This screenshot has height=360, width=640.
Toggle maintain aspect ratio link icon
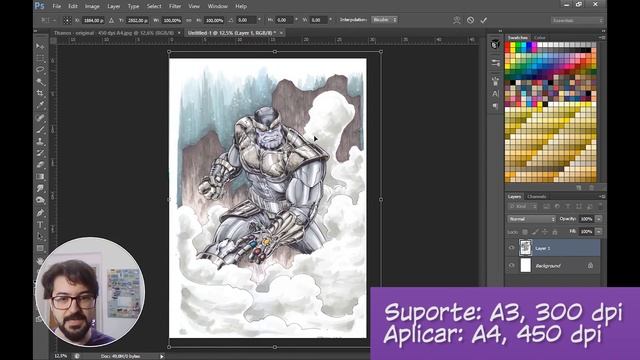pos(189,20)
